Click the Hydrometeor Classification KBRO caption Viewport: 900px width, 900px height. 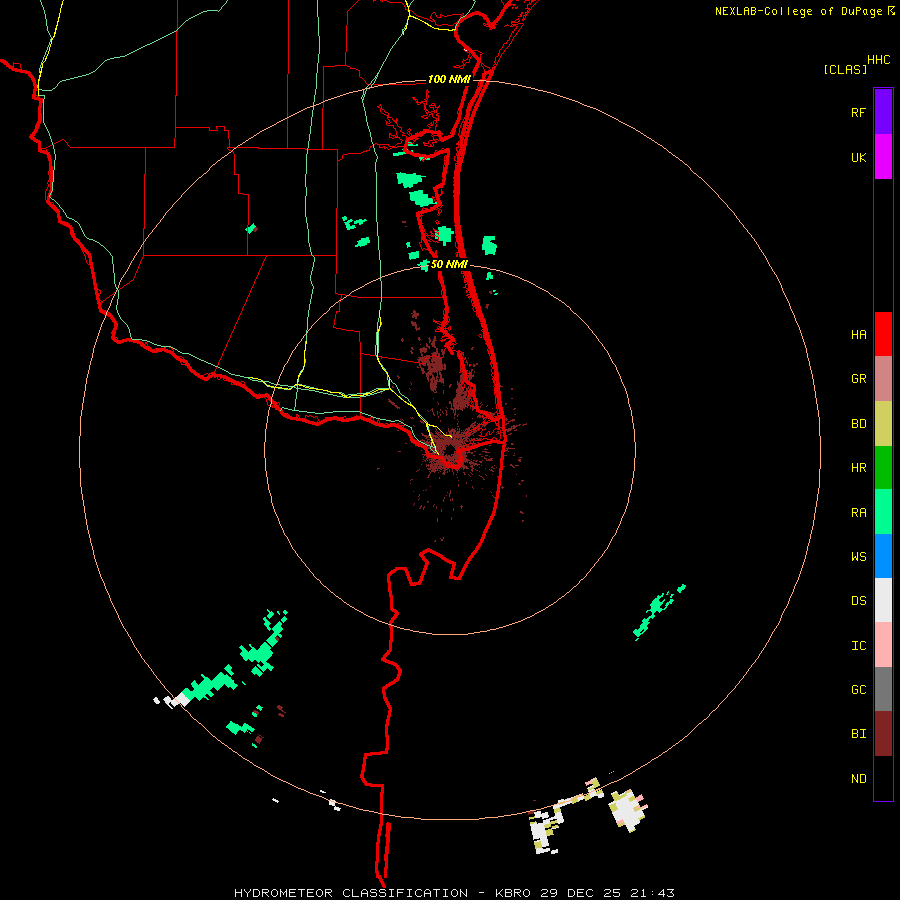point(454,893)
